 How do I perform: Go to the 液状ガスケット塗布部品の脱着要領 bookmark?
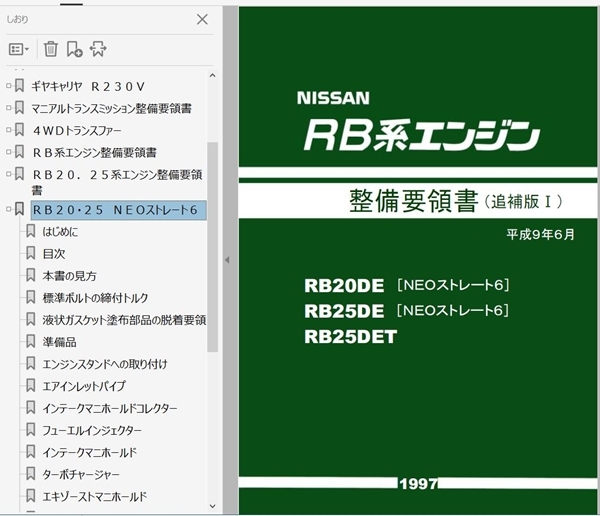(124, 320)
